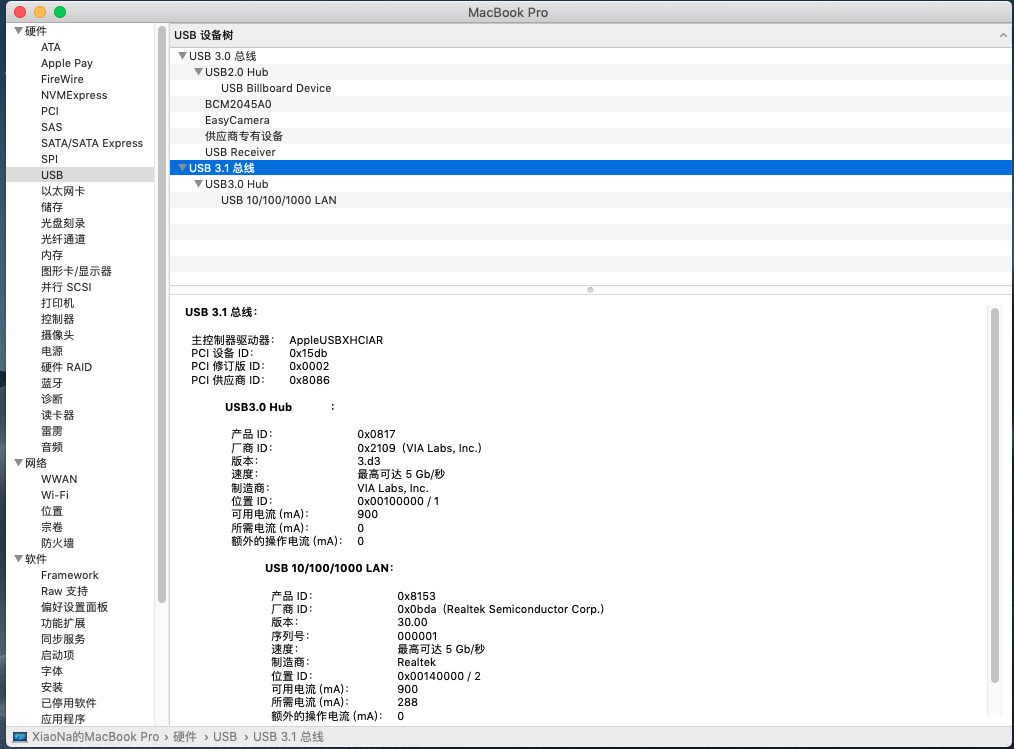Open SATA/SATA Express section
The height and width of the screenshot is (749, 1014).
click(92, 143)
